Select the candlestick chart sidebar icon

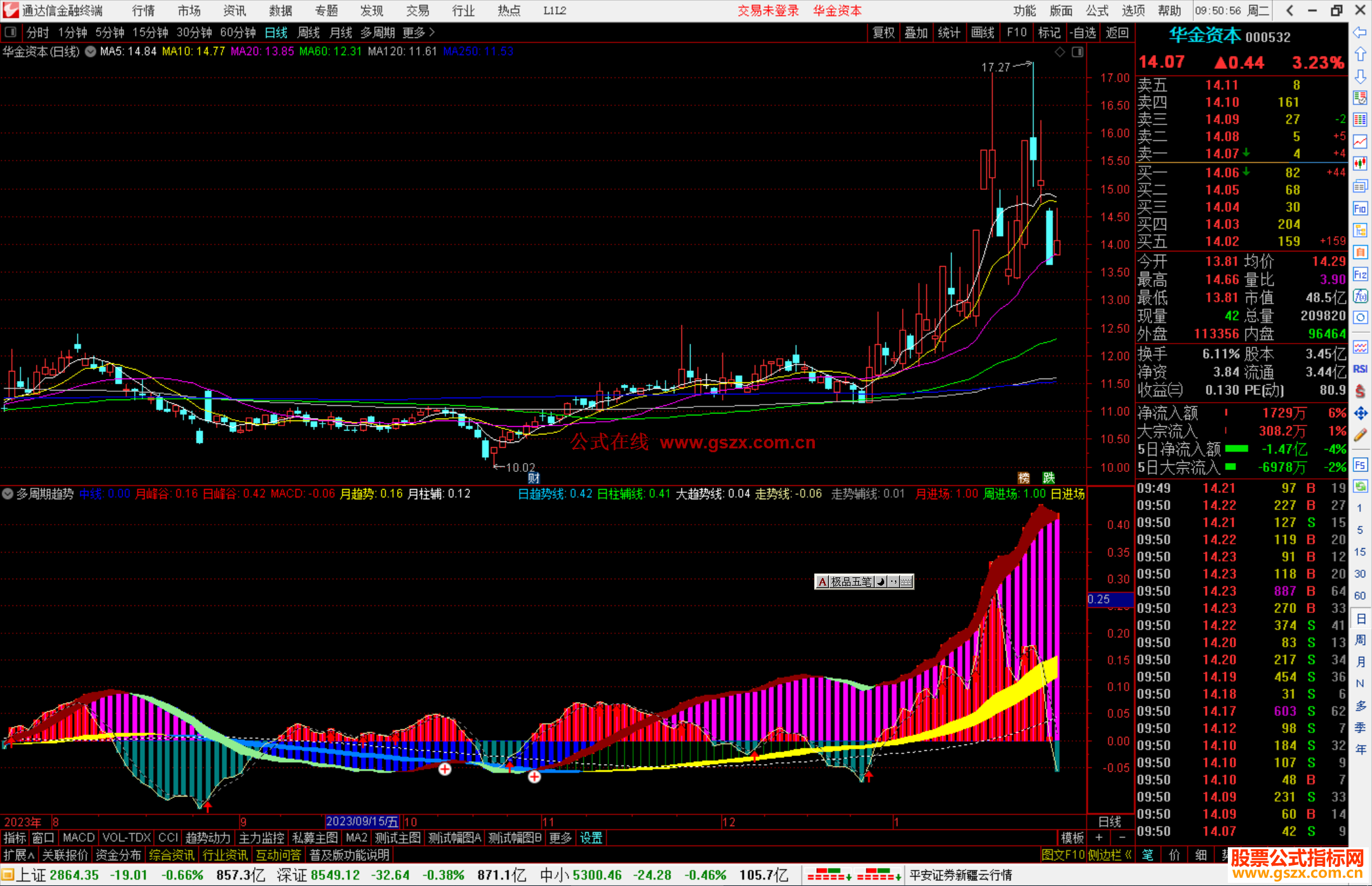(x=1360, y=164)
